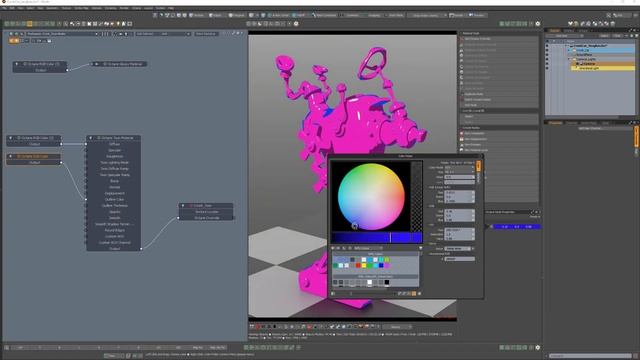
Task: Select the Roughness input on Toon Material node
Action: click(114, 156)
